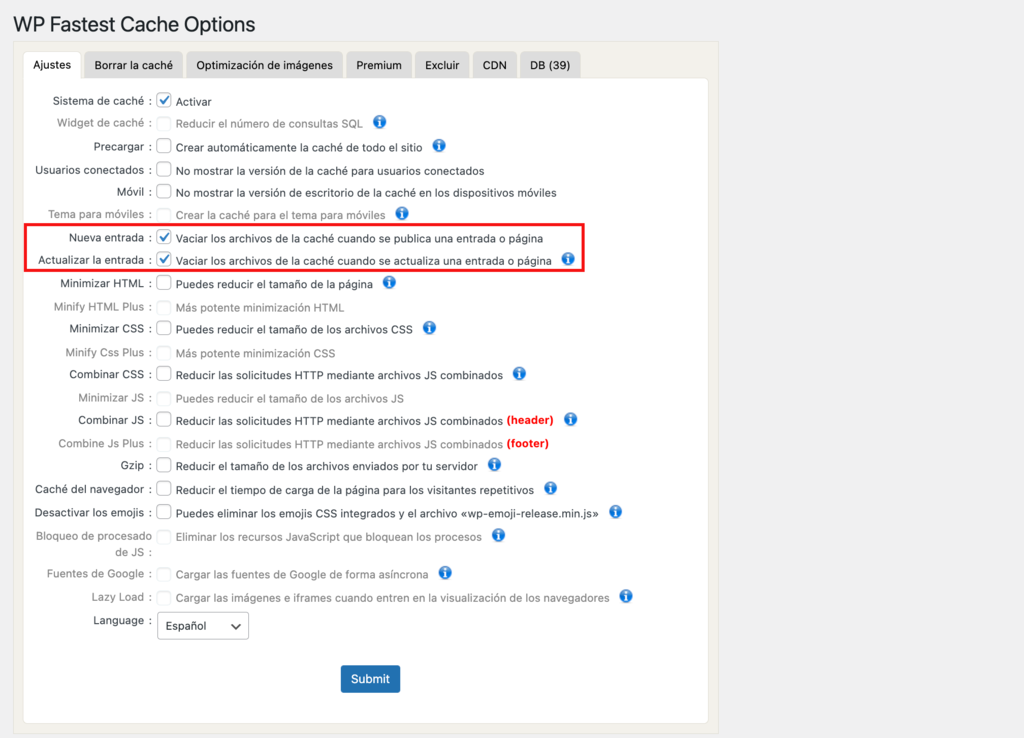Open info icon for Bloqueo de procesado de JS
The height and width of the screenshot is (738, 1024).
(498, 536)
